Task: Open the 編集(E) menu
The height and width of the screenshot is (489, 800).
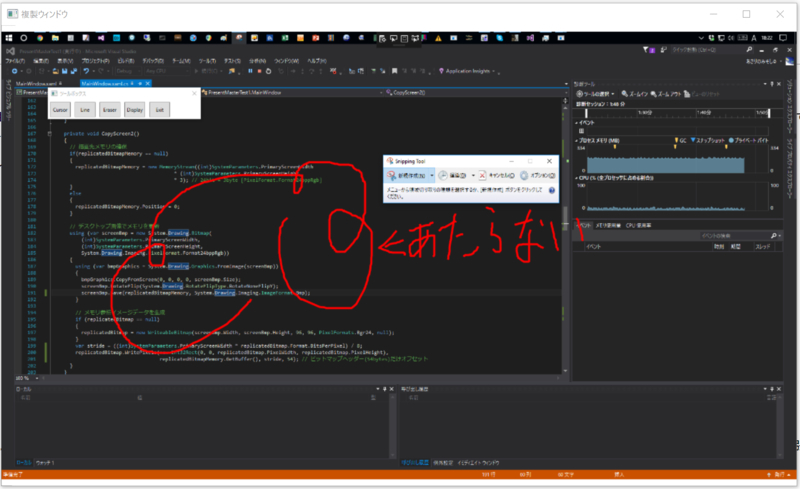Action: click(41, 61)
